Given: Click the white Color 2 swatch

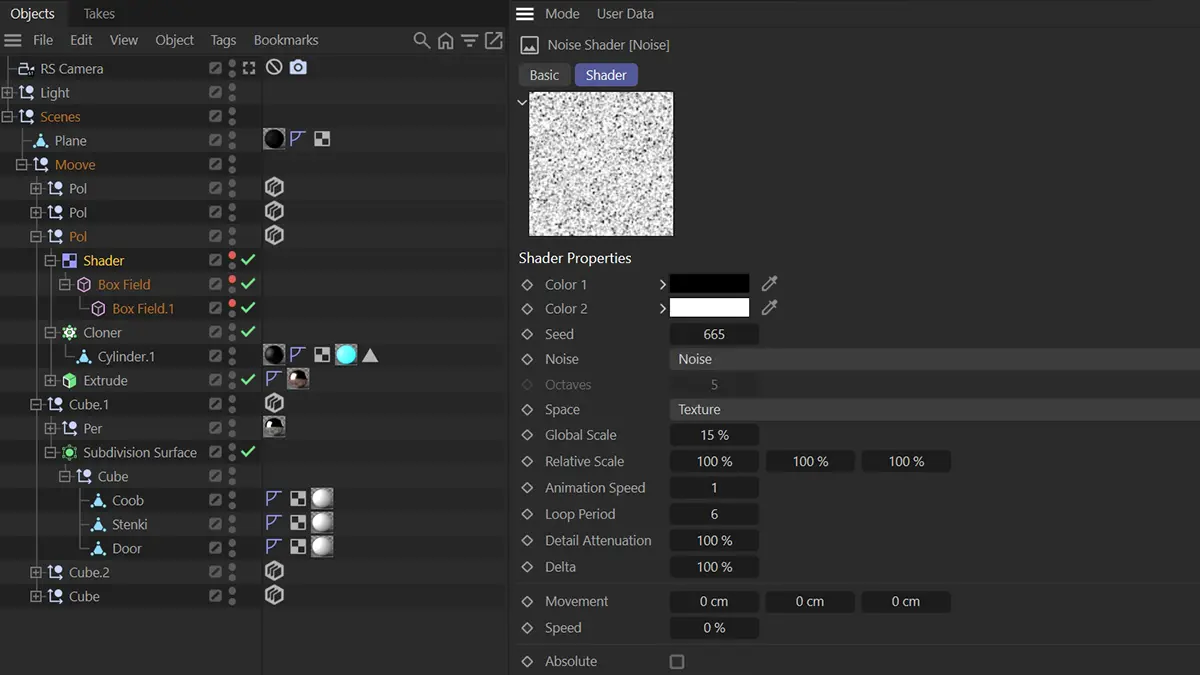Looking at the screenshot, I should click(709, 308).
